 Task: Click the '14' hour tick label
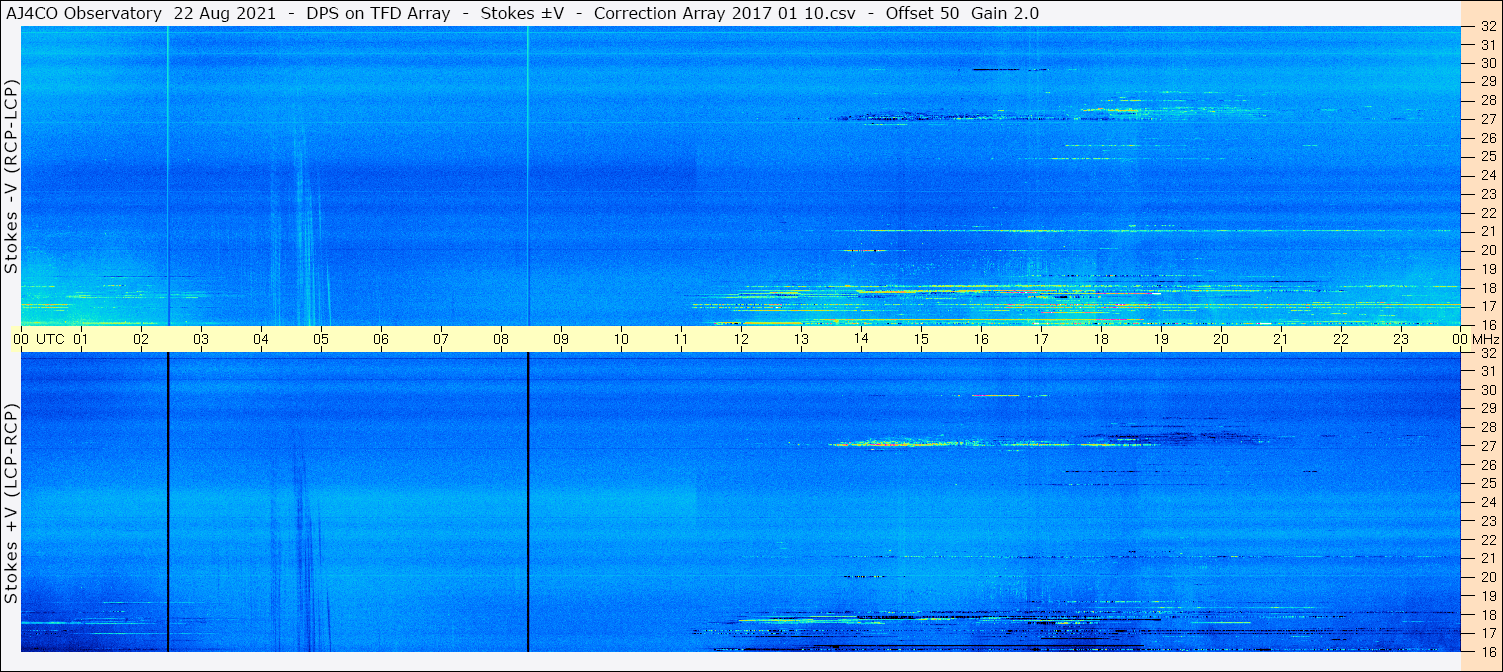861,339
